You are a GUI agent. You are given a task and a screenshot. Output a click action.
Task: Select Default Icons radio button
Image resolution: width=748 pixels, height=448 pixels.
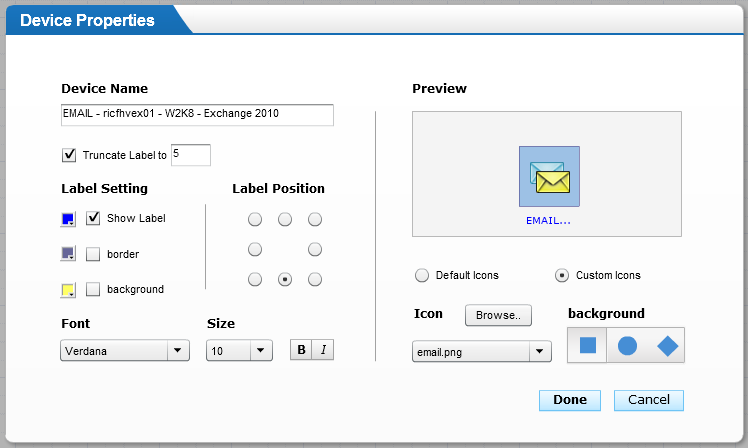(422, 275)
